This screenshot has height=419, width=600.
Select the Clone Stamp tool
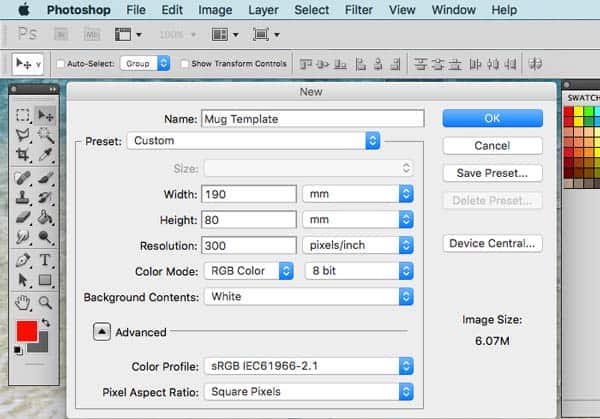tap(23, 197)
